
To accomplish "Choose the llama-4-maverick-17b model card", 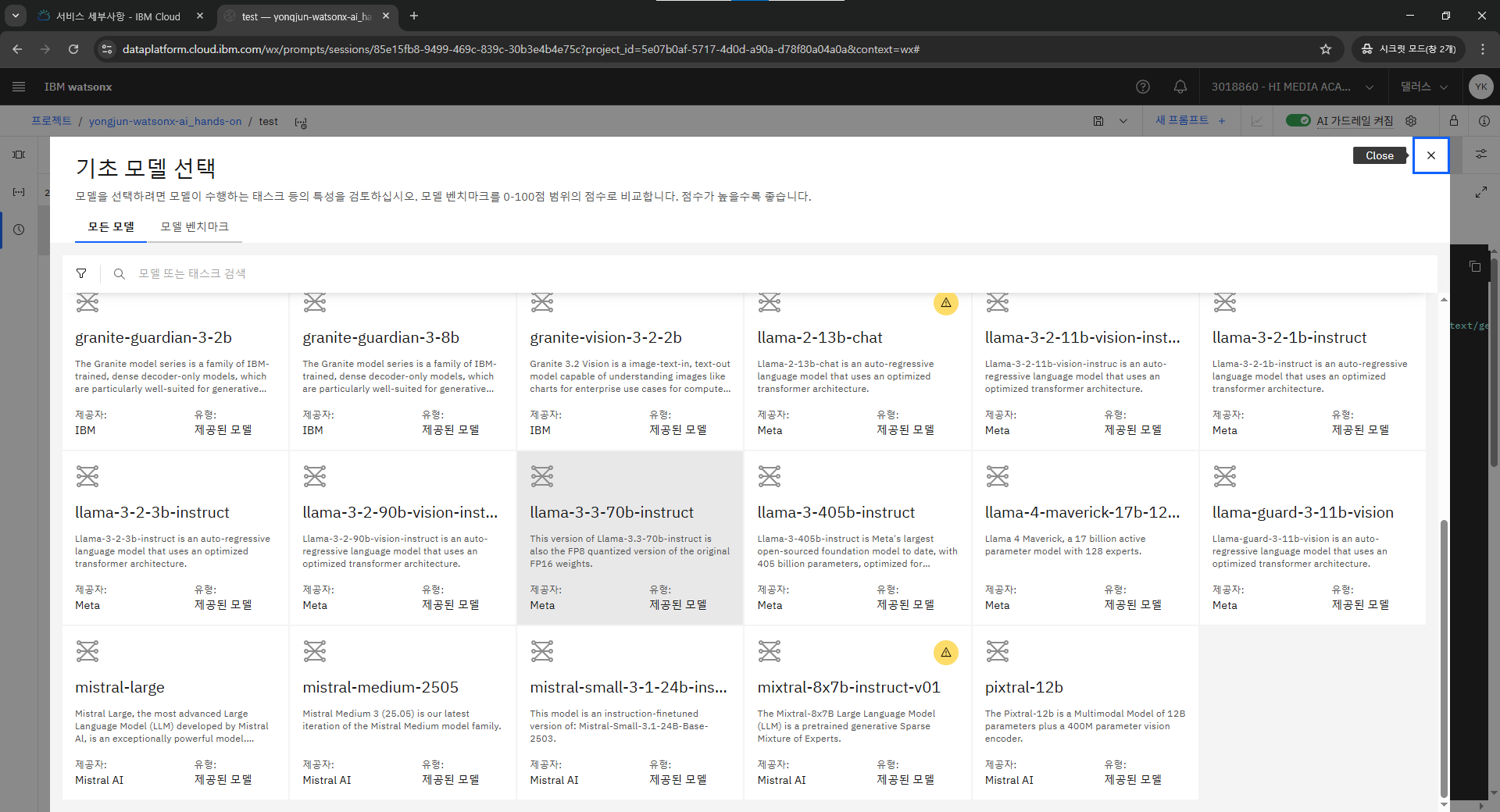I will pos(1085,538).
